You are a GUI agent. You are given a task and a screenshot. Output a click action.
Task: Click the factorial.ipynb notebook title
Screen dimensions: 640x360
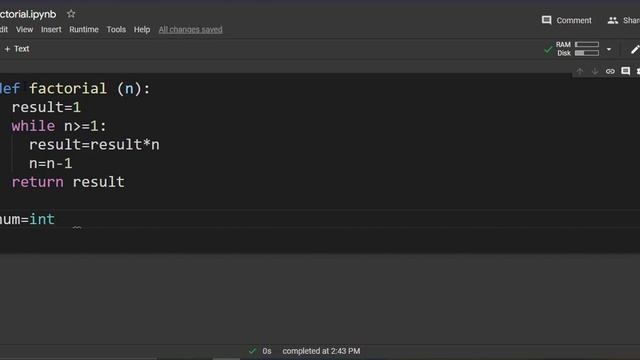click(28, 14)
